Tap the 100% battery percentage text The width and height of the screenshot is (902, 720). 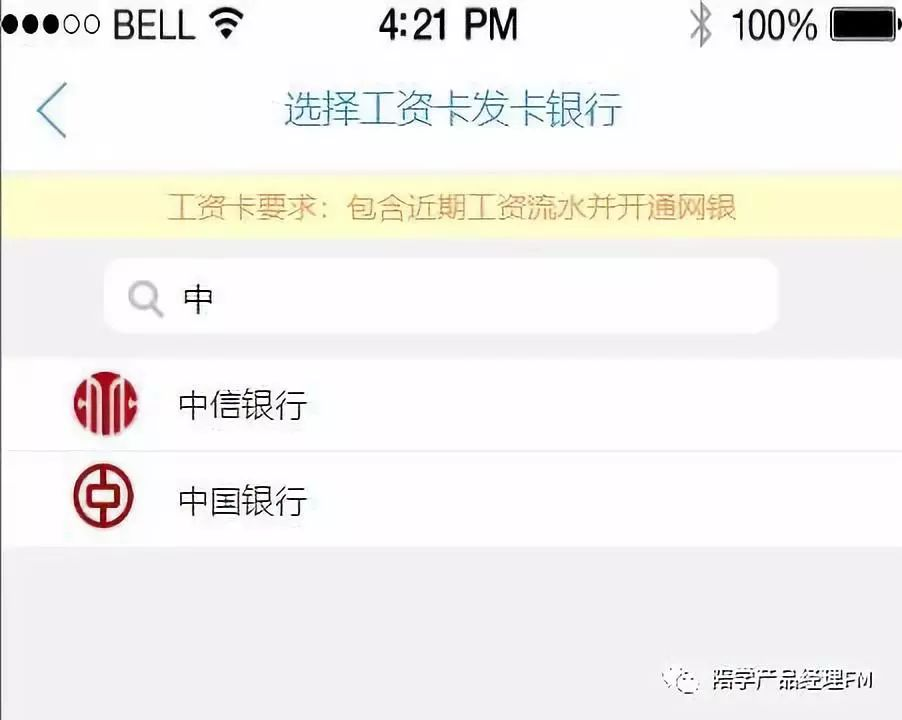pyautogui.click(x=774, y=25)
